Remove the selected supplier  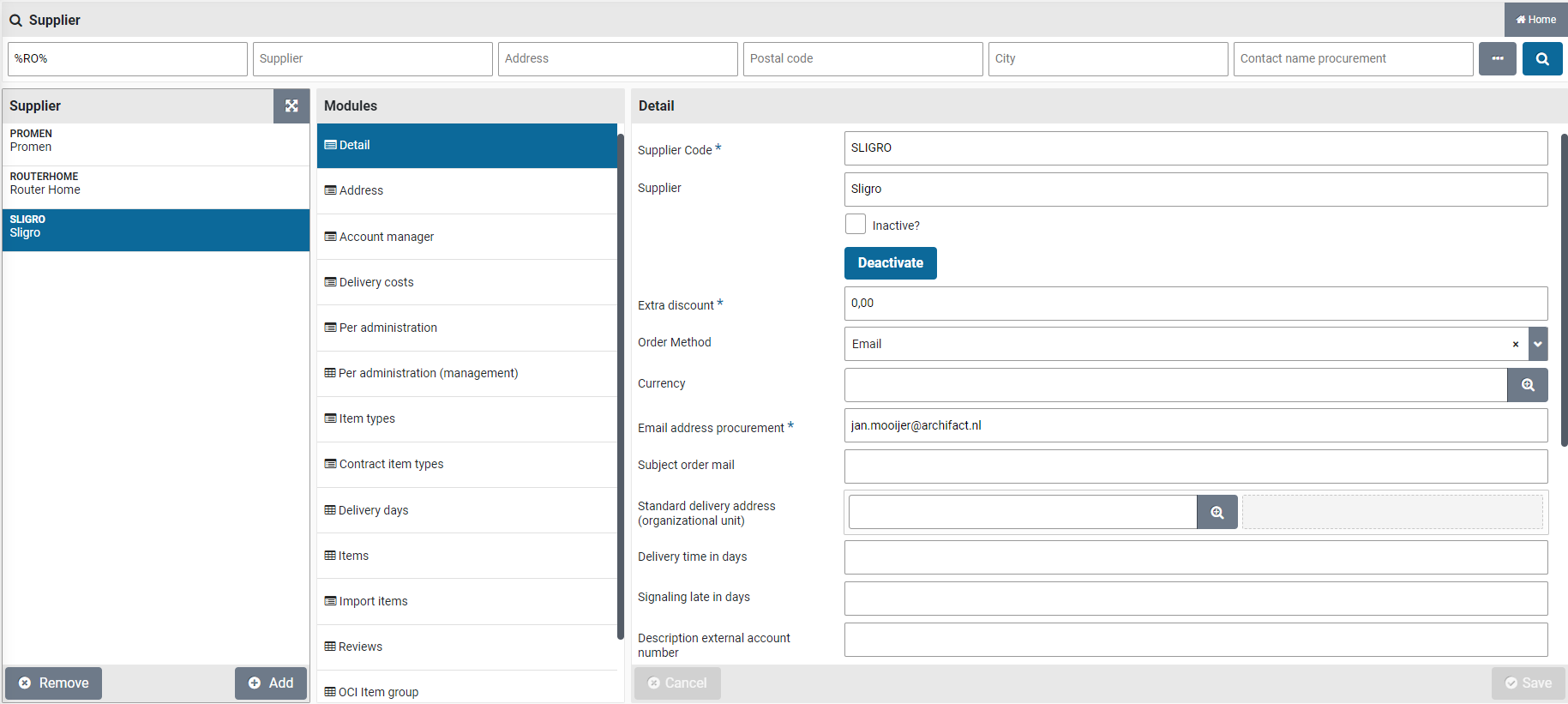point(54,683)
